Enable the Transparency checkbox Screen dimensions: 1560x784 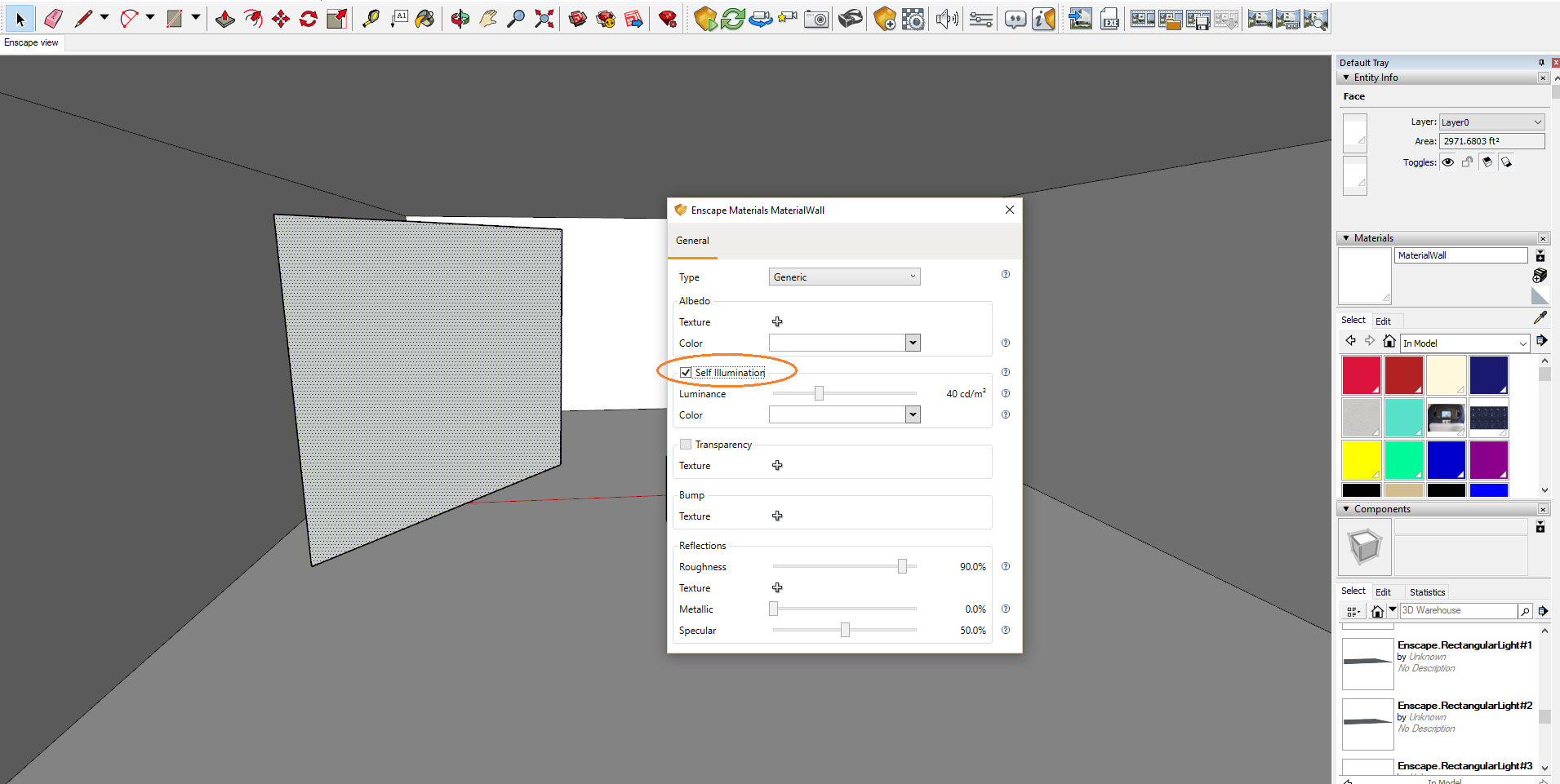pos(686,445)
